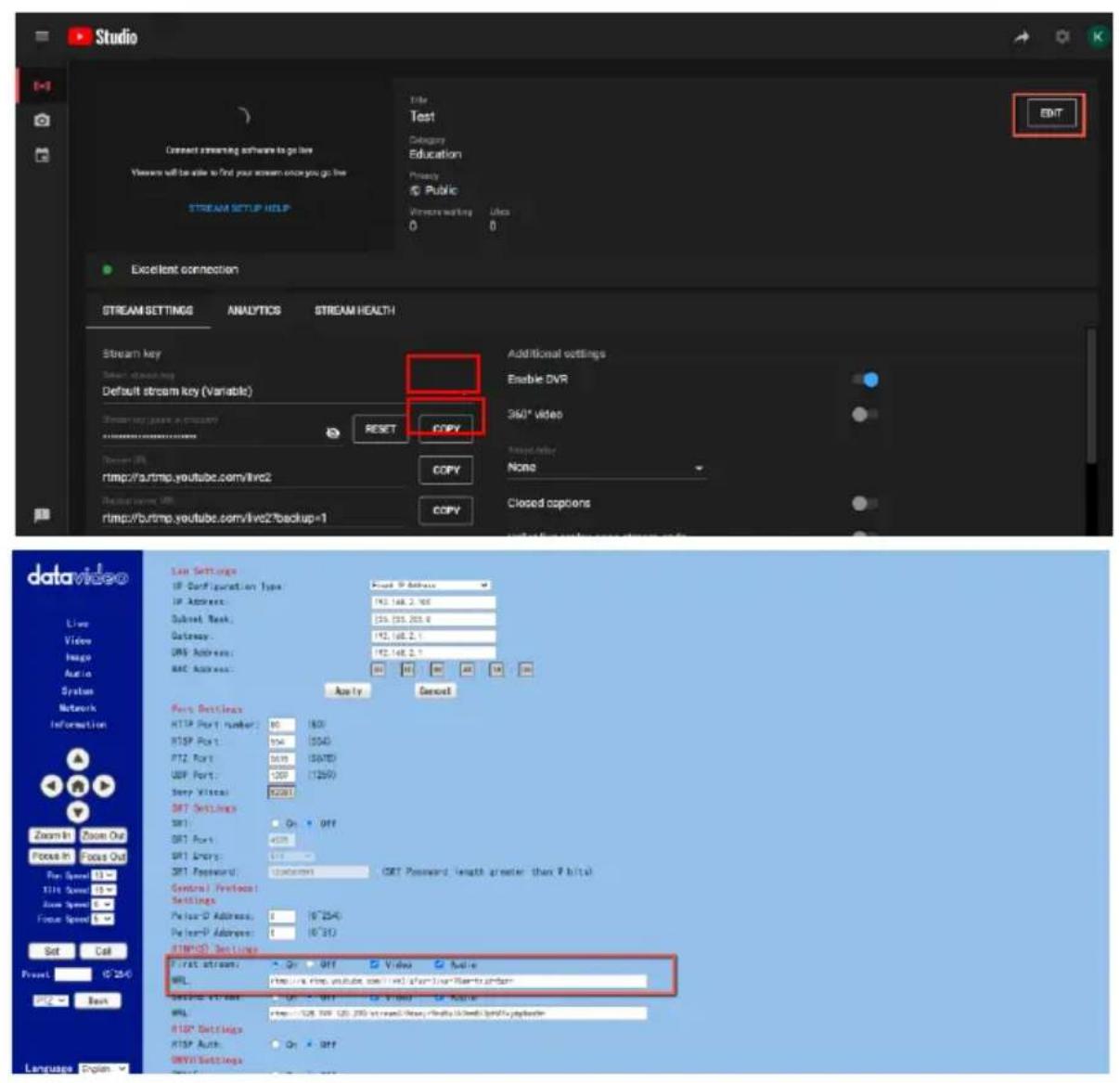
Task: Click the Focus Out button
Action: coord(103,857)
